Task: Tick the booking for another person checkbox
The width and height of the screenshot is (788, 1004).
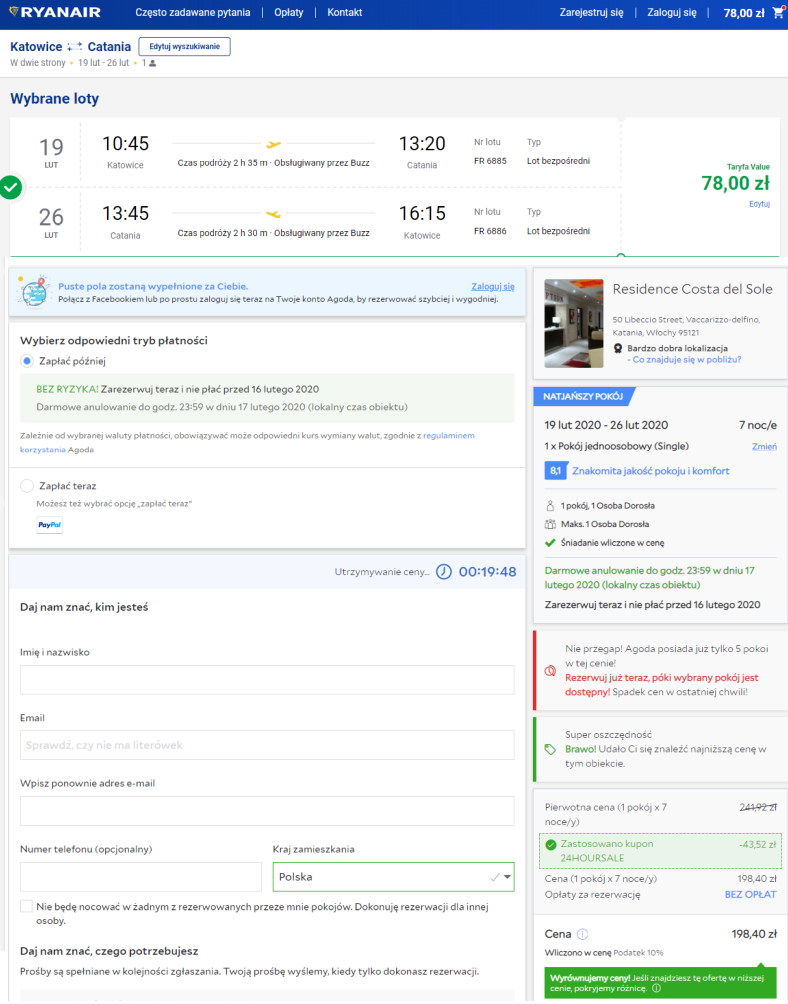Action: tap(26, 906)
